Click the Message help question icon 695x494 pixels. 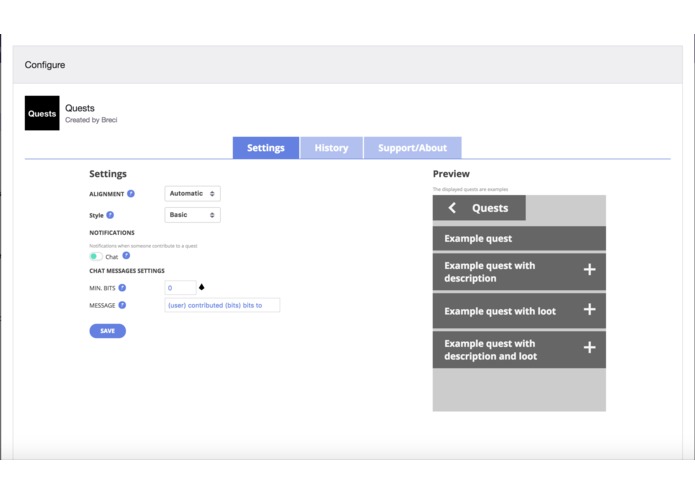[122, 305]
